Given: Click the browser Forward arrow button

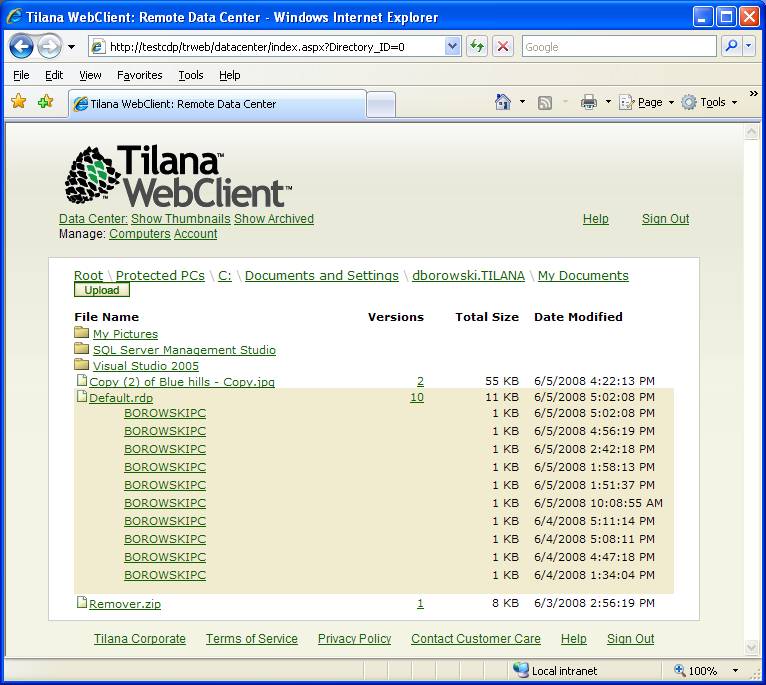Looking at the screenshot, I should pyautogui.click(x=50, y=47).
